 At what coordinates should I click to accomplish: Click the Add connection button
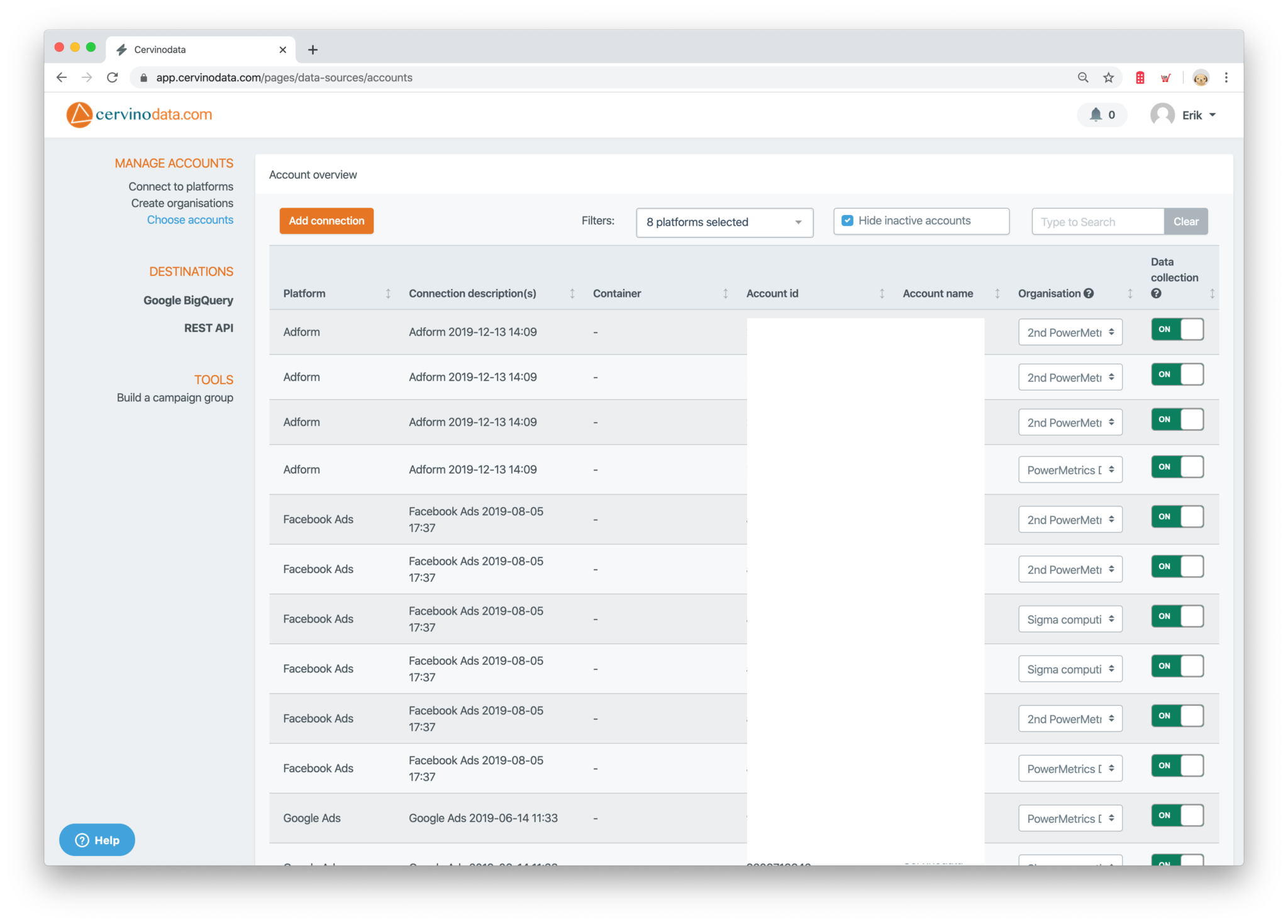[x=326, y=221]
